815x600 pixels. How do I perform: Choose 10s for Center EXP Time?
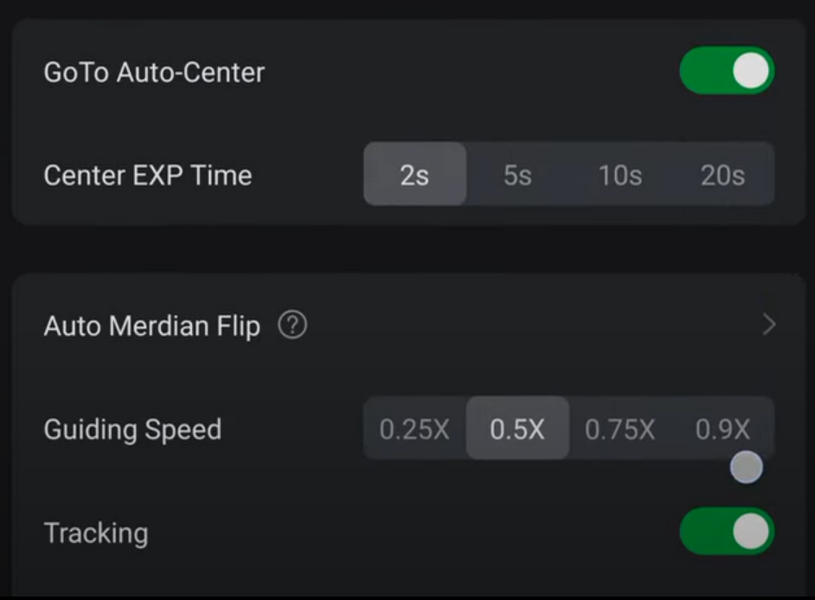pyautogui.click(x=620, y=174)
